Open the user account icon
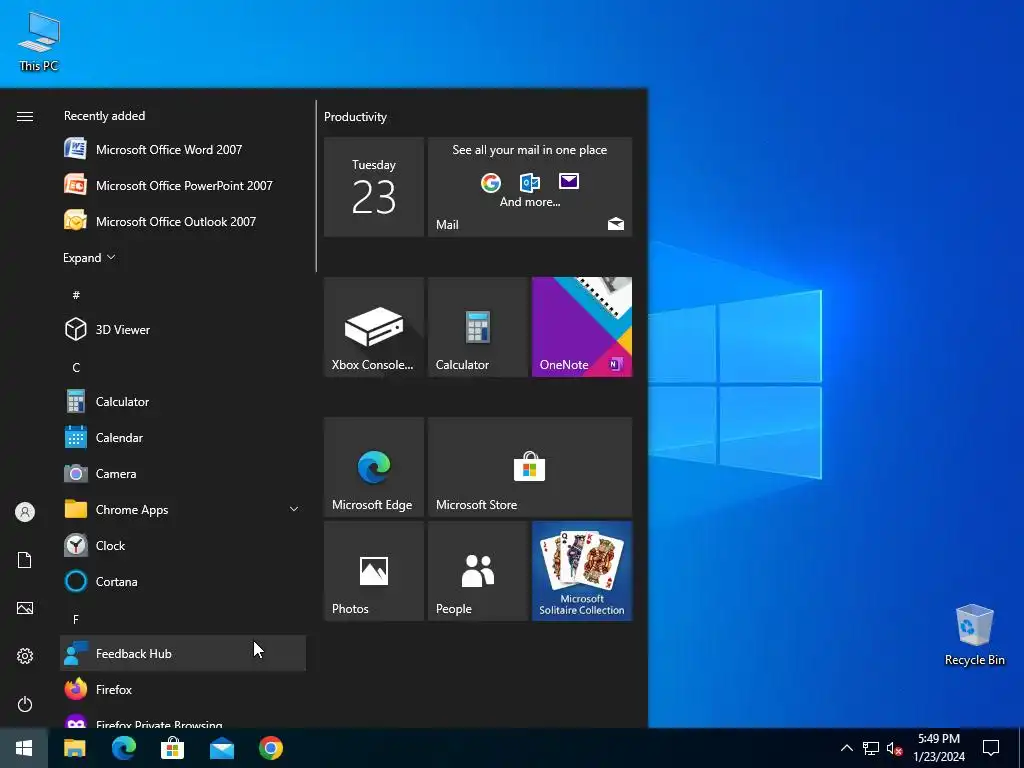 [25, 512]
